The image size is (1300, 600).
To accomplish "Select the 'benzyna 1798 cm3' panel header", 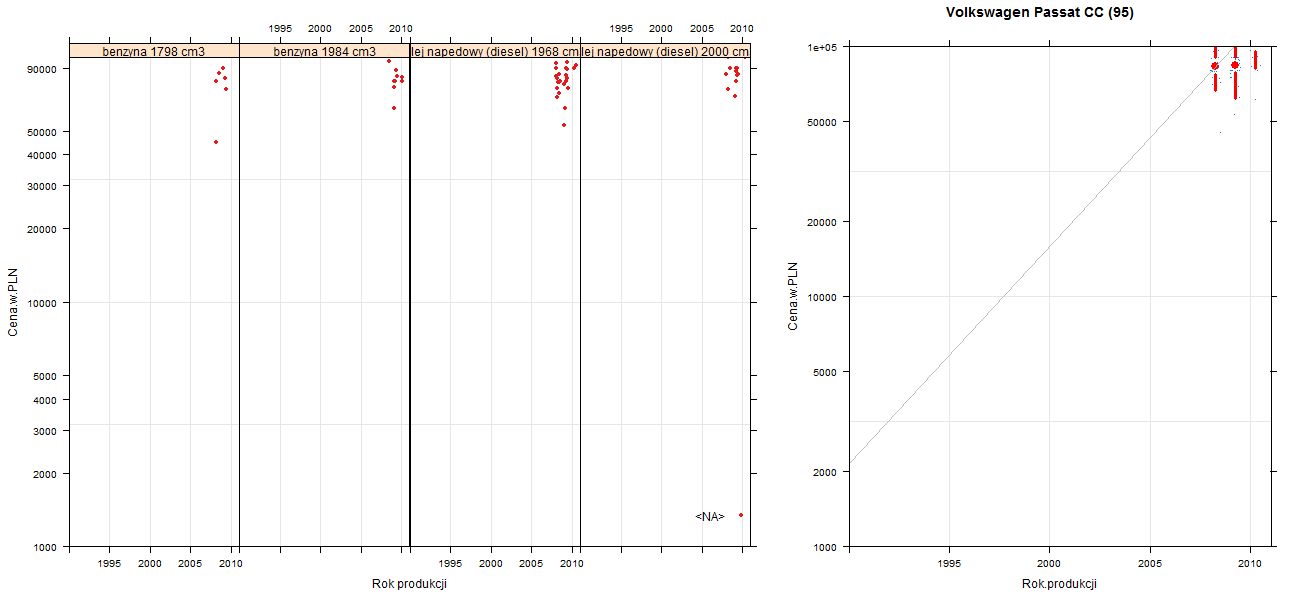I will (154, 51).
